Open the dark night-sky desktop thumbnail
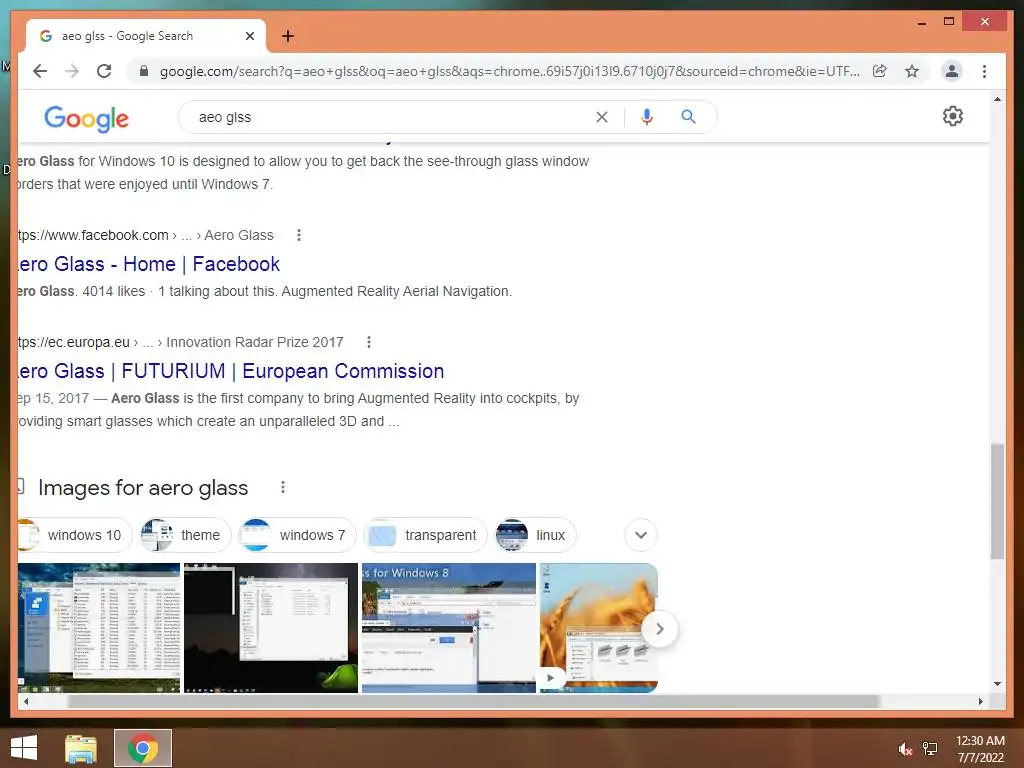Screen dimensions: 1024x768 271,628
